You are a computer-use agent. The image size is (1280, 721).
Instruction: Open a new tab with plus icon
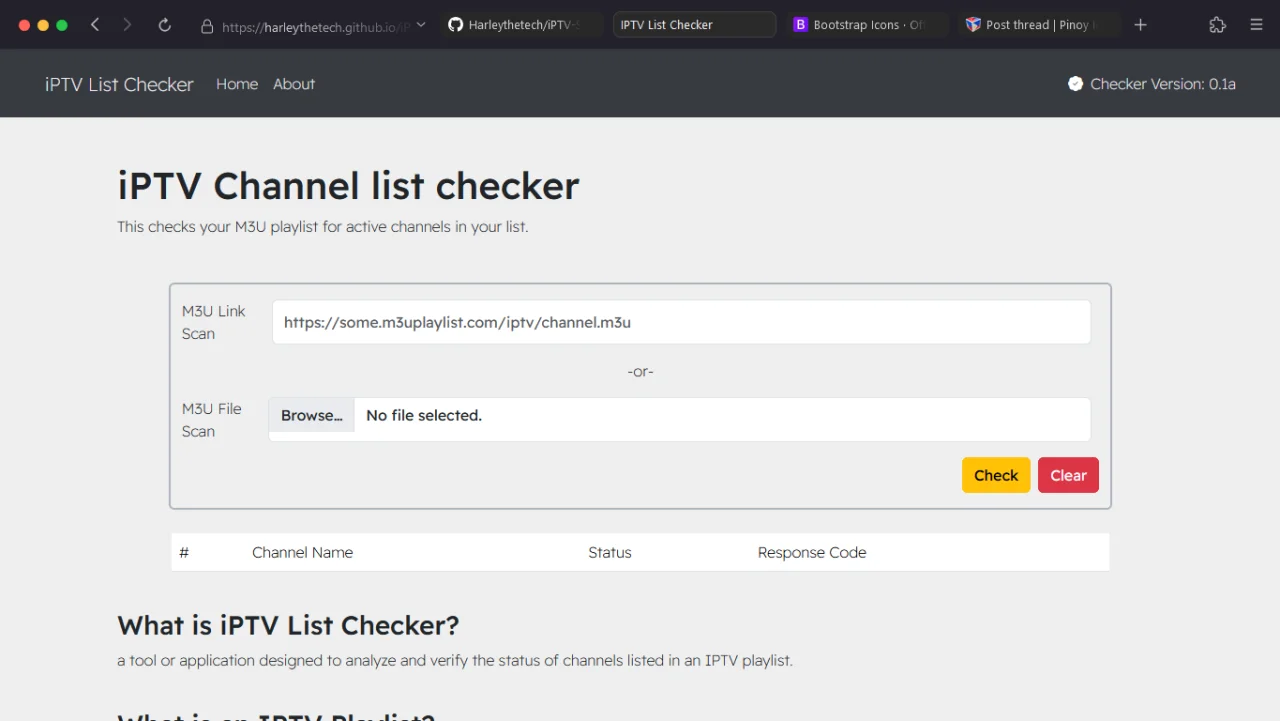coord(1141,25)
